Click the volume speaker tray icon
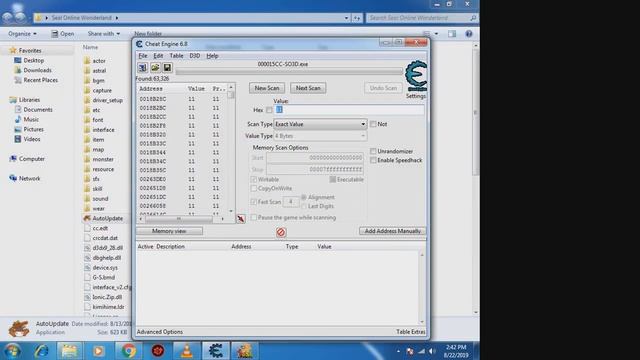The height and width of the screenshot is (360, 640). [x=432, y=351]
